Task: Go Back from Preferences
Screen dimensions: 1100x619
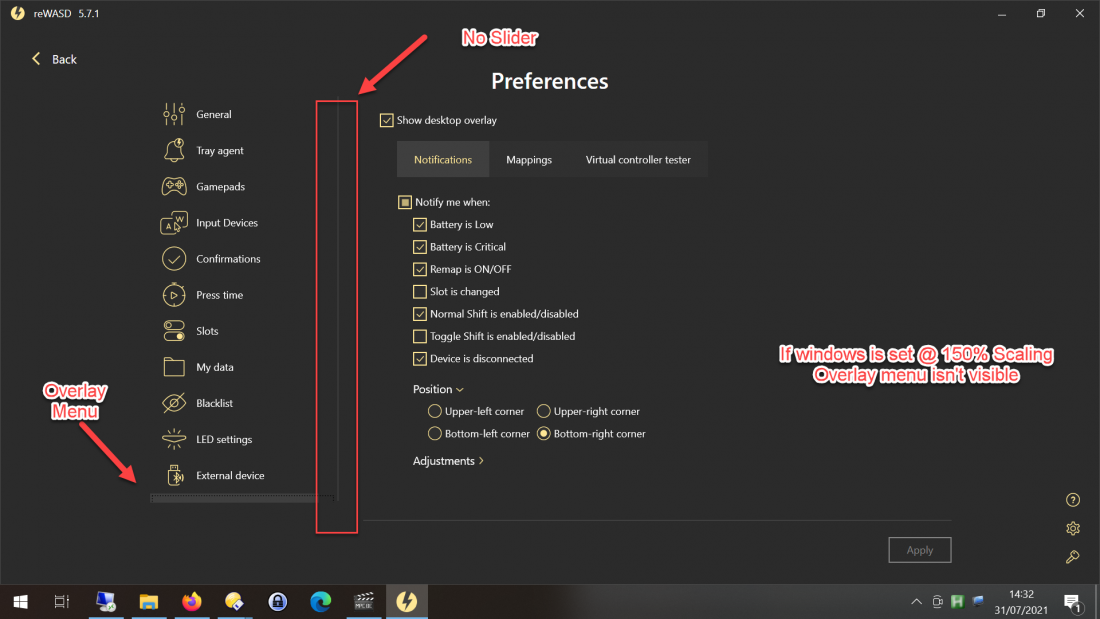Action: (54, 59)
